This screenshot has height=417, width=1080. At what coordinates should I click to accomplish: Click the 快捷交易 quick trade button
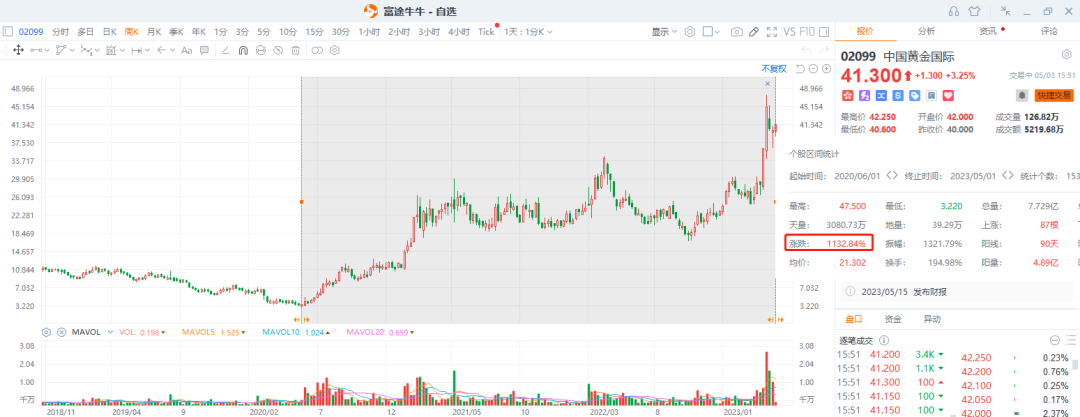coord(1054,95)
